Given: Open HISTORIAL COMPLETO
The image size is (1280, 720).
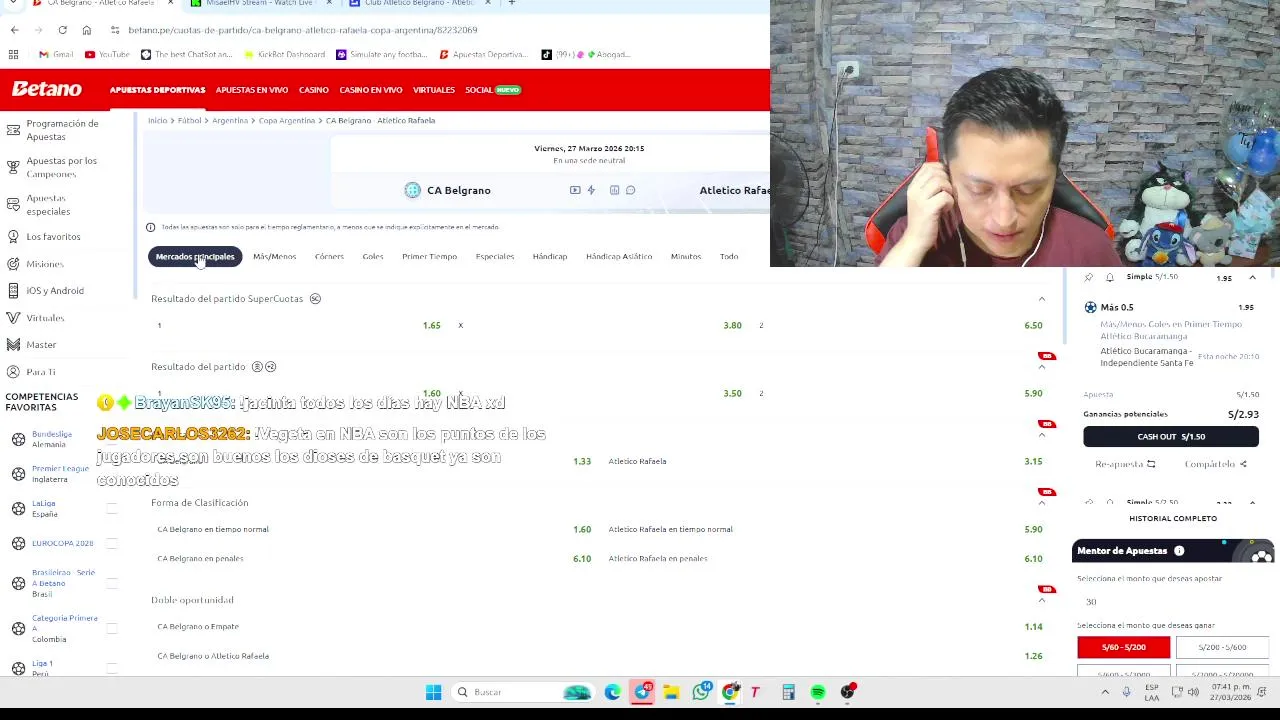Looking at the screenshot, I should [1173, 518].
